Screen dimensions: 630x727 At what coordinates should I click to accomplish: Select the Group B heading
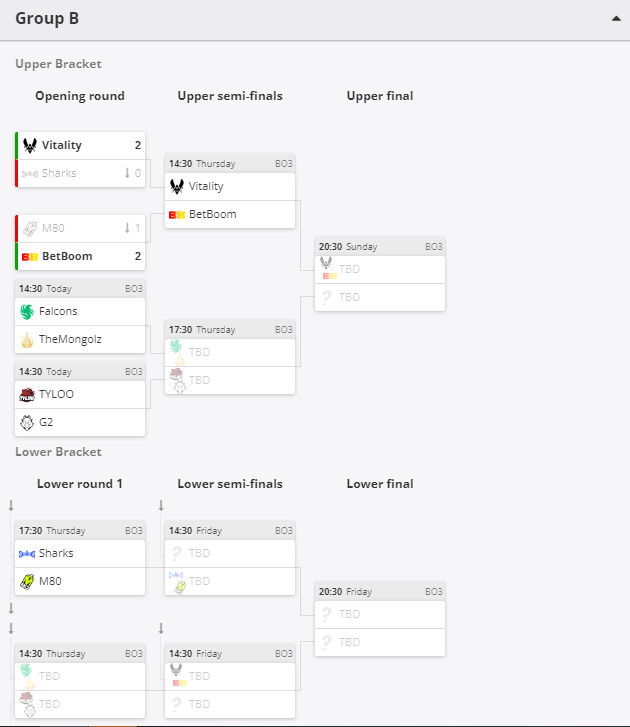pos(47,19)
